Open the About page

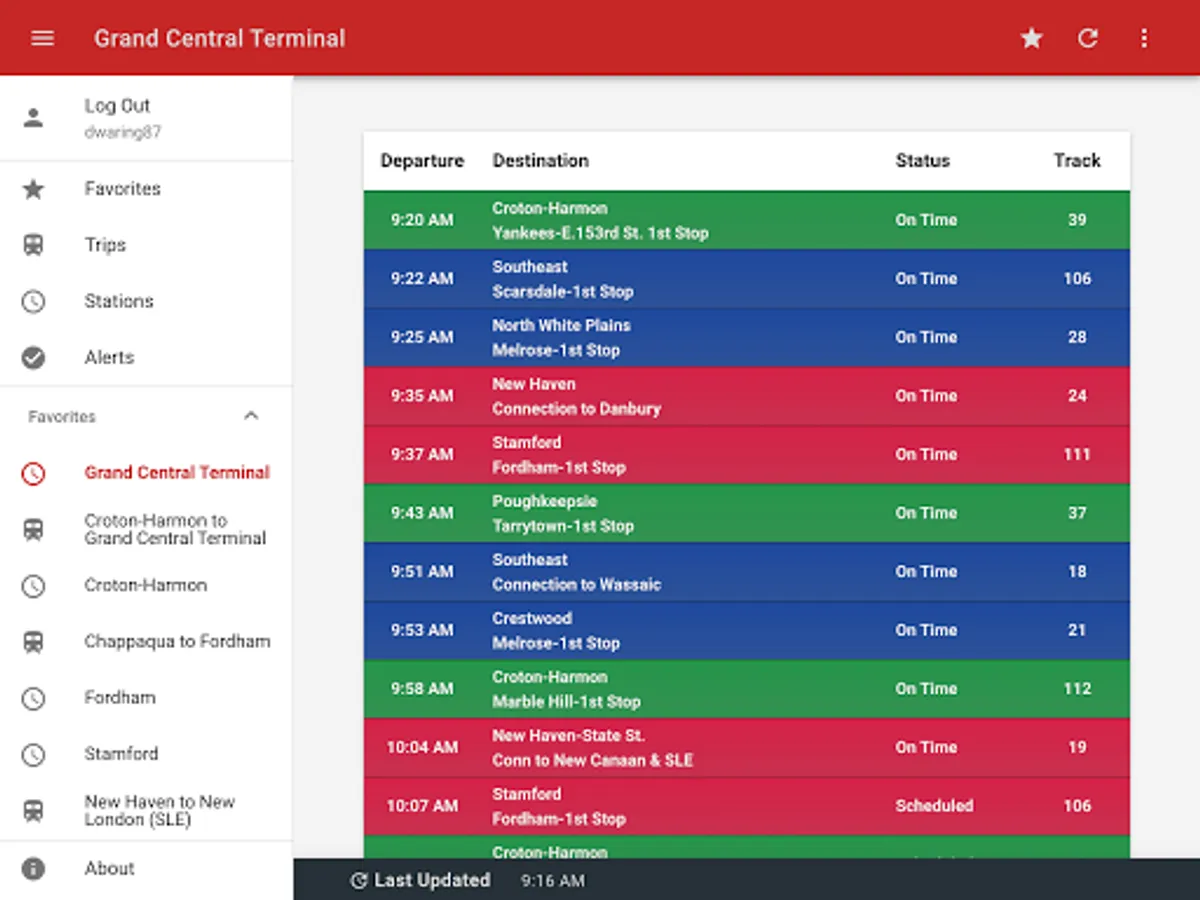point(146,868)
